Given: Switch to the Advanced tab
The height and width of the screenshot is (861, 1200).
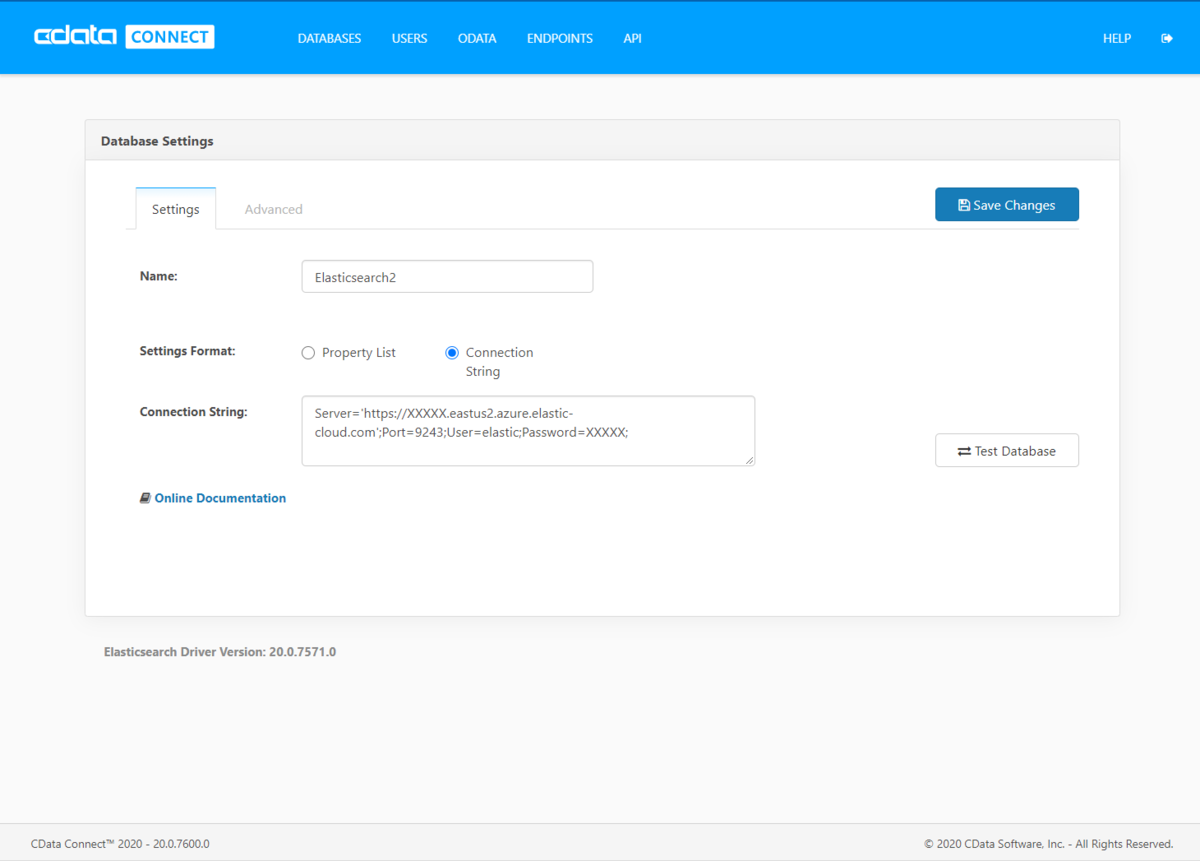Looking at the screenshot, I should coord(273,209).
